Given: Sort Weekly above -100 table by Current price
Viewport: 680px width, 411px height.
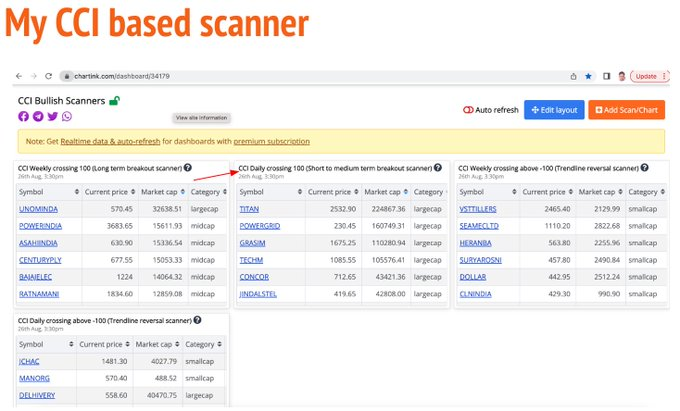Looking at the screenshot, I should coord(547,192).
